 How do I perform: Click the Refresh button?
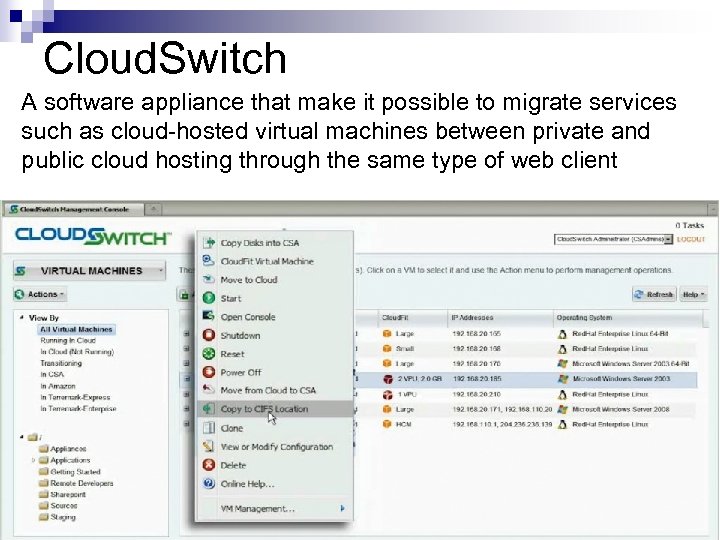tap(654, 294)
